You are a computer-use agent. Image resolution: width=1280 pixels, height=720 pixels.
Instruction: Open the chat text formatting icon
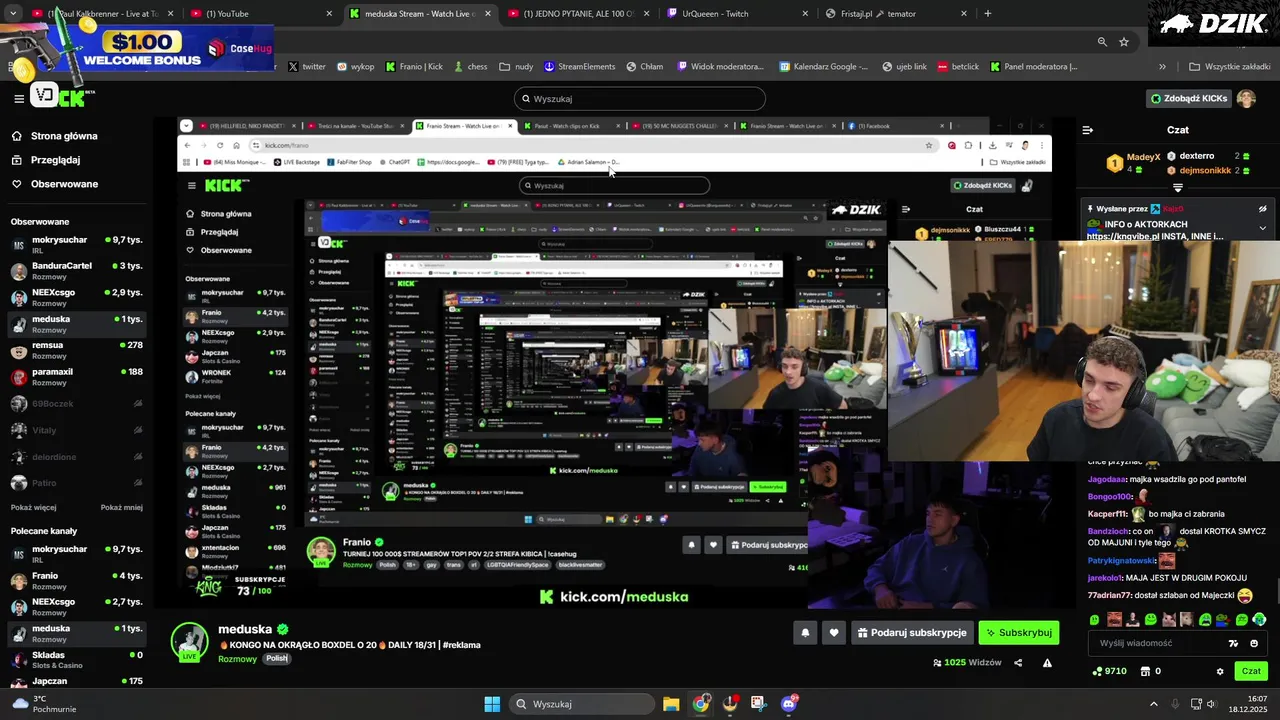1233,643
